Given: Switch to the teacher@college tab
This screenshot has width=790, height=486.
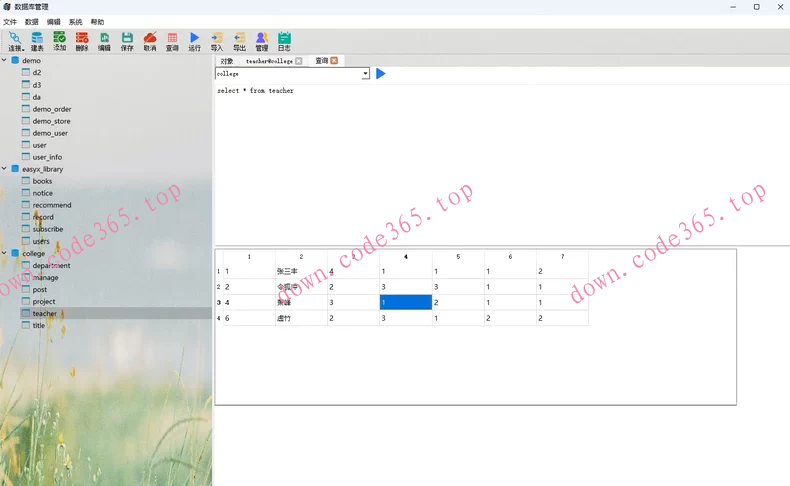Looking at the screenshot, I should tap(269, 61).
